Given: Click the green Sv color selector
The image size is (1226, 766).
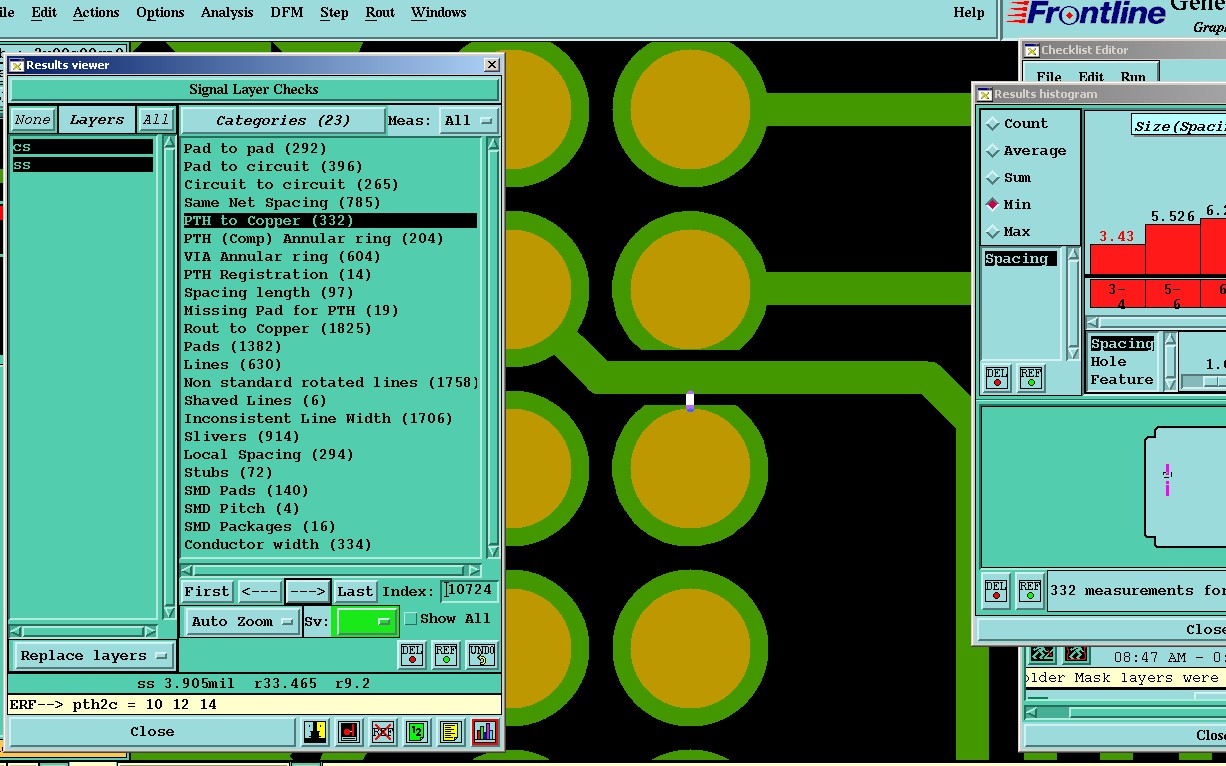Looking at the screenshot, I should (365, 622).
